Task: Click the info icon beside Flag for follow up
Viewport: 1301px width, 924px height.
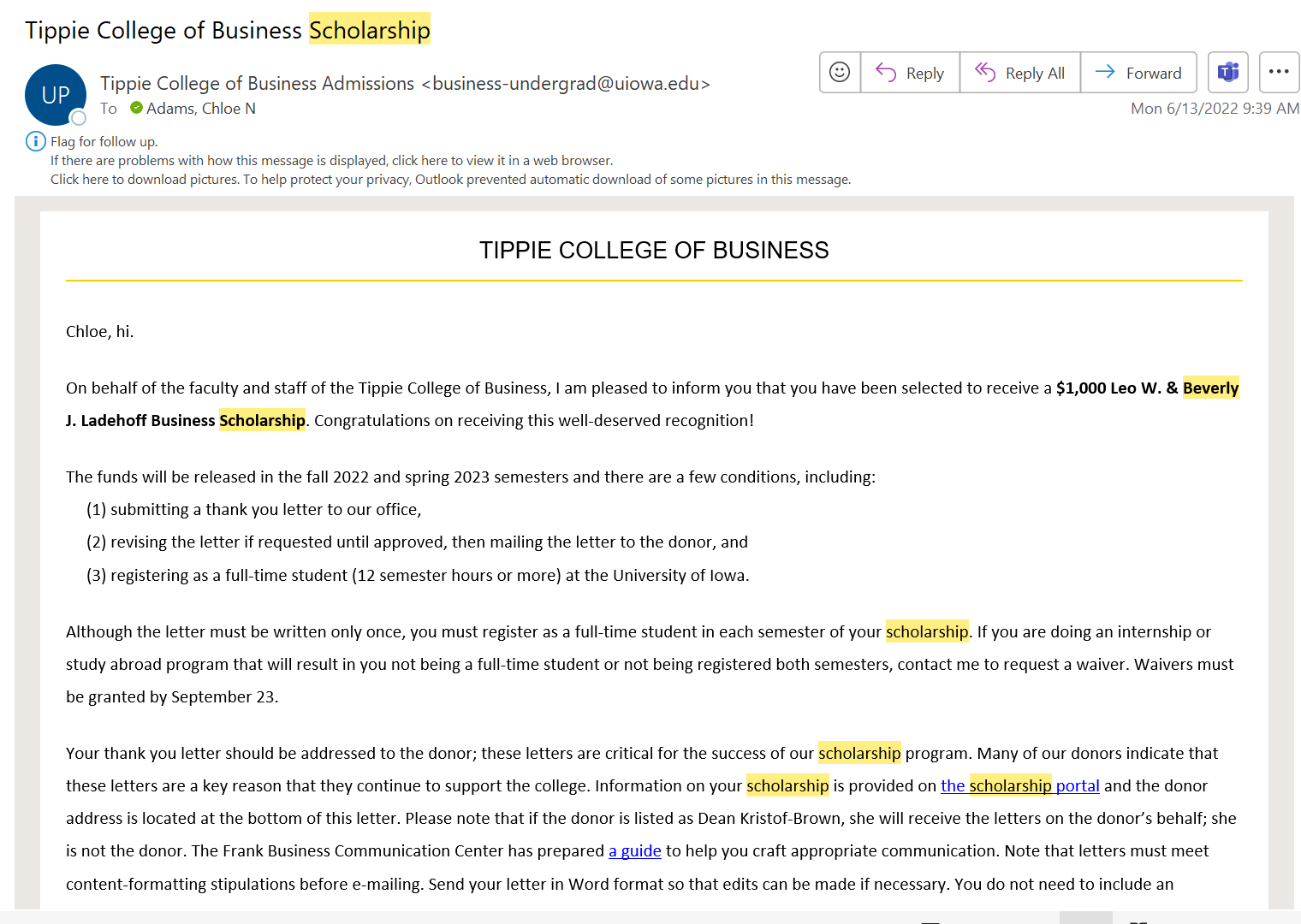Action: [x=35, y=141]
